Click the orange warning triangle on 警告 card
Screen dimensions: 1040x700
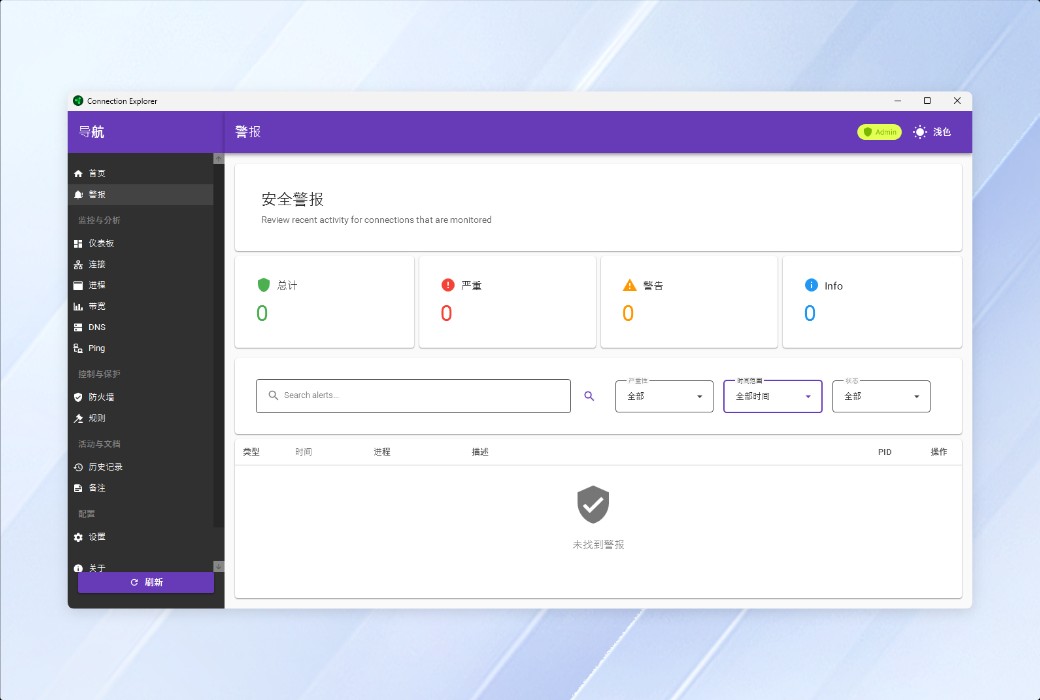[x=629, y=285]
